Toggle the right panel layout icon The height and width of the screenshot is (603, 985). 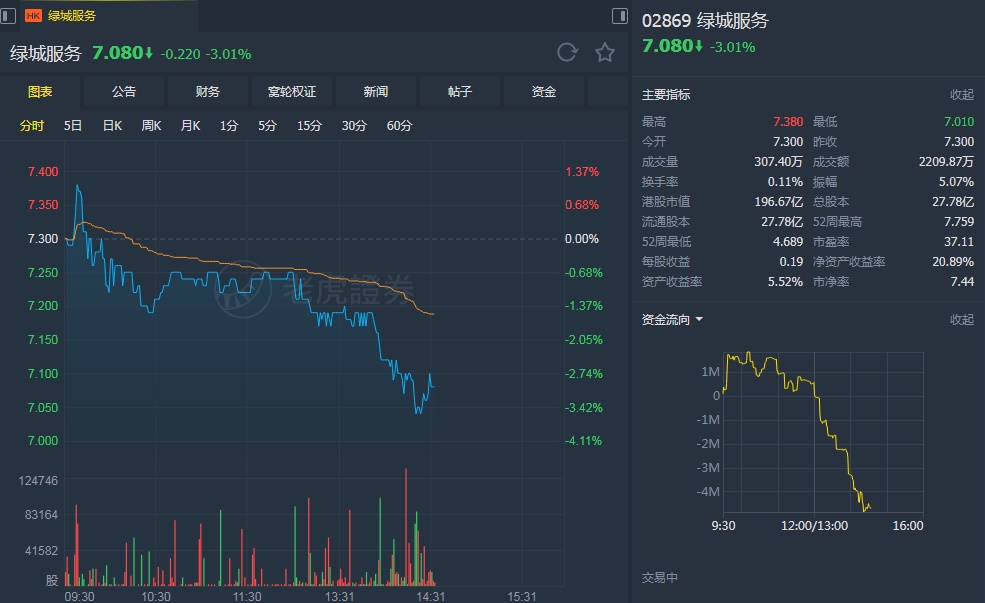620,16
